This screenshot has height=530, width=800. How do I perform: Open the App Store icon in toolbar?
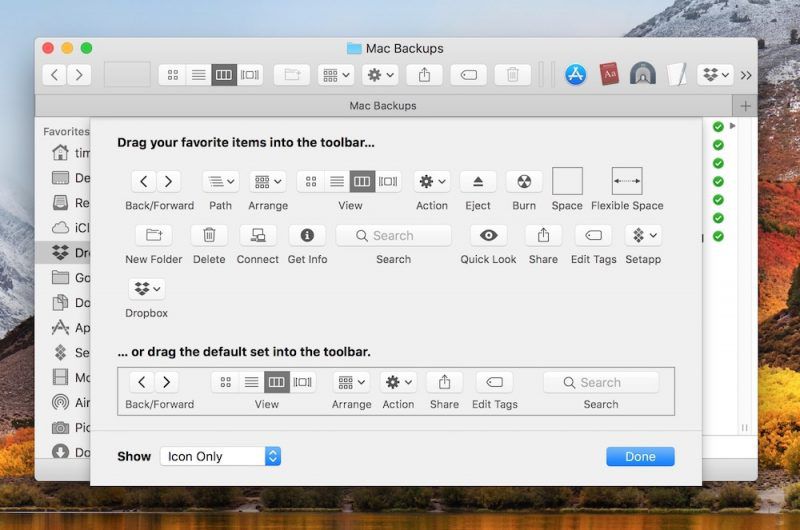tap(575, 75)
